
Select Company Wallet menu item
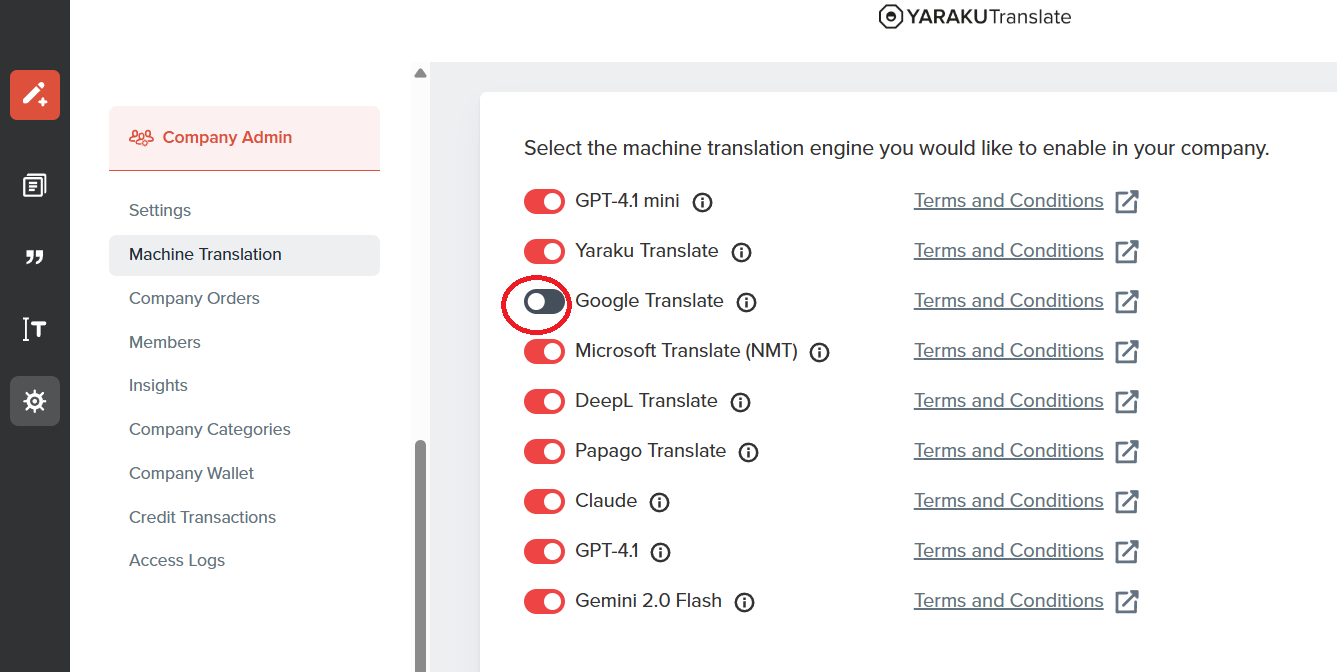click(192, 473)
